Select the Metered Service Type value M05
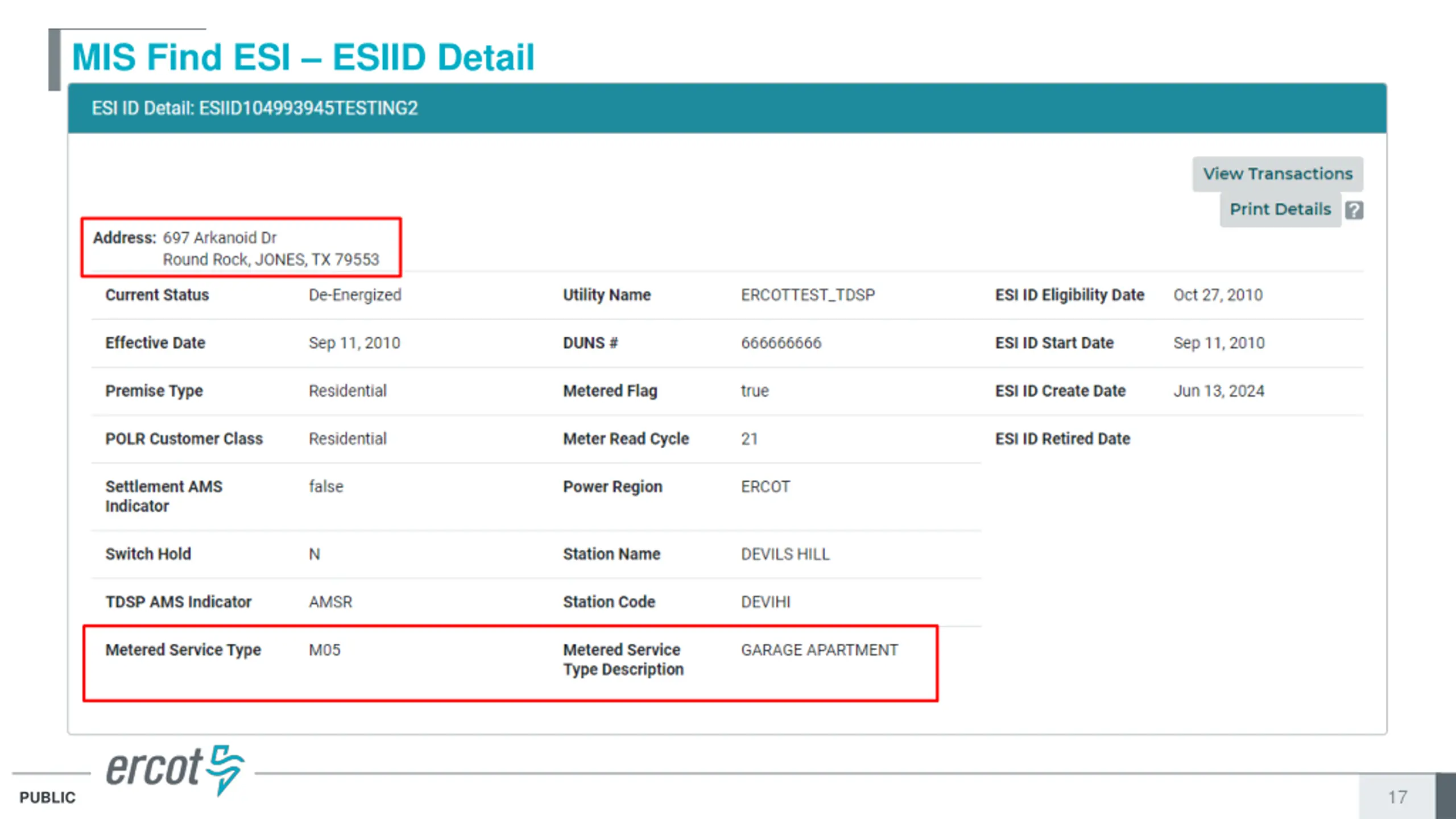Viewport: 1456px width, 819px height. [x=325, y=650]
